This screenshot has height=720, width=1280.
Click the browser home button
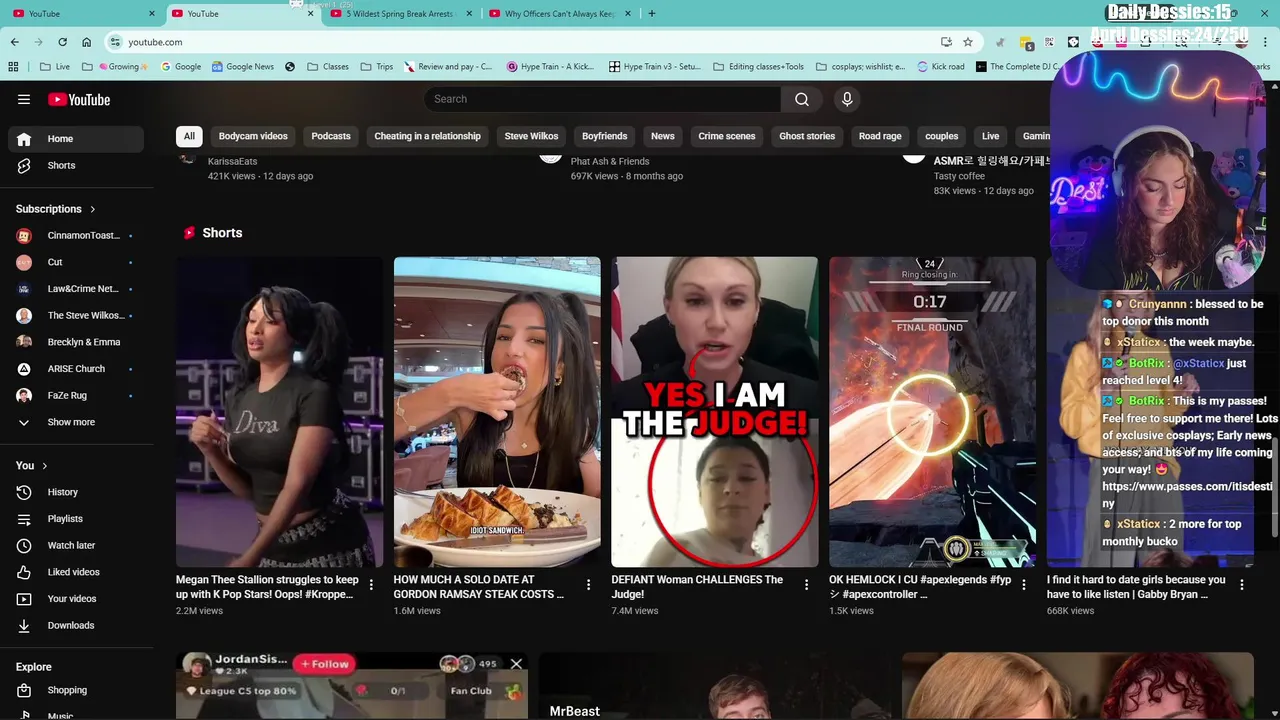87,42
